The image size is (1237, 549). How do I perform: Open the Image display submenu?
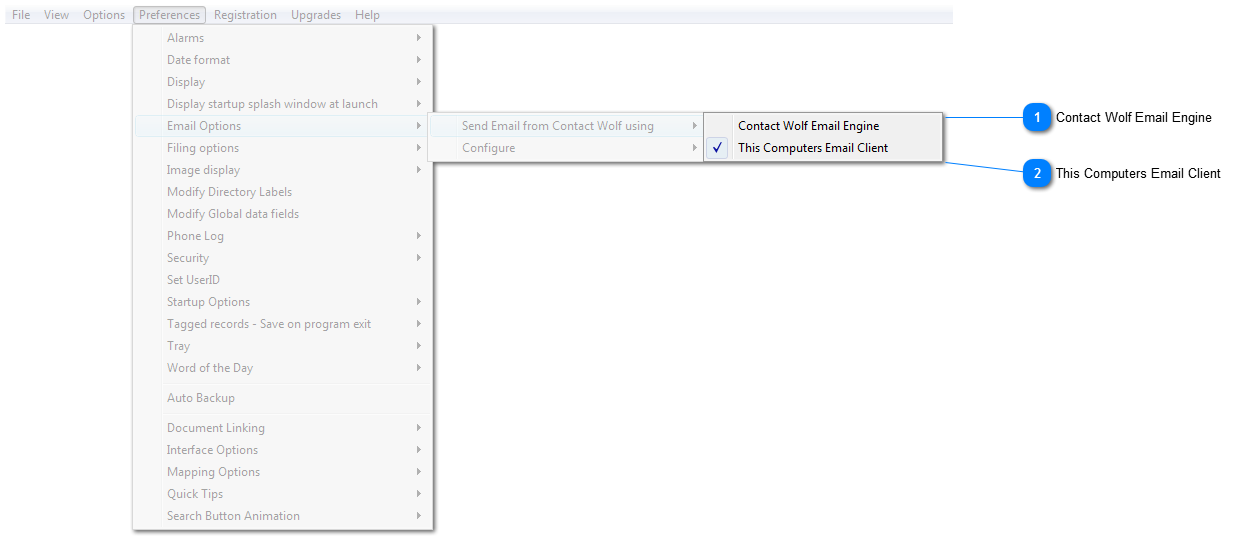[x=282, y=170]
